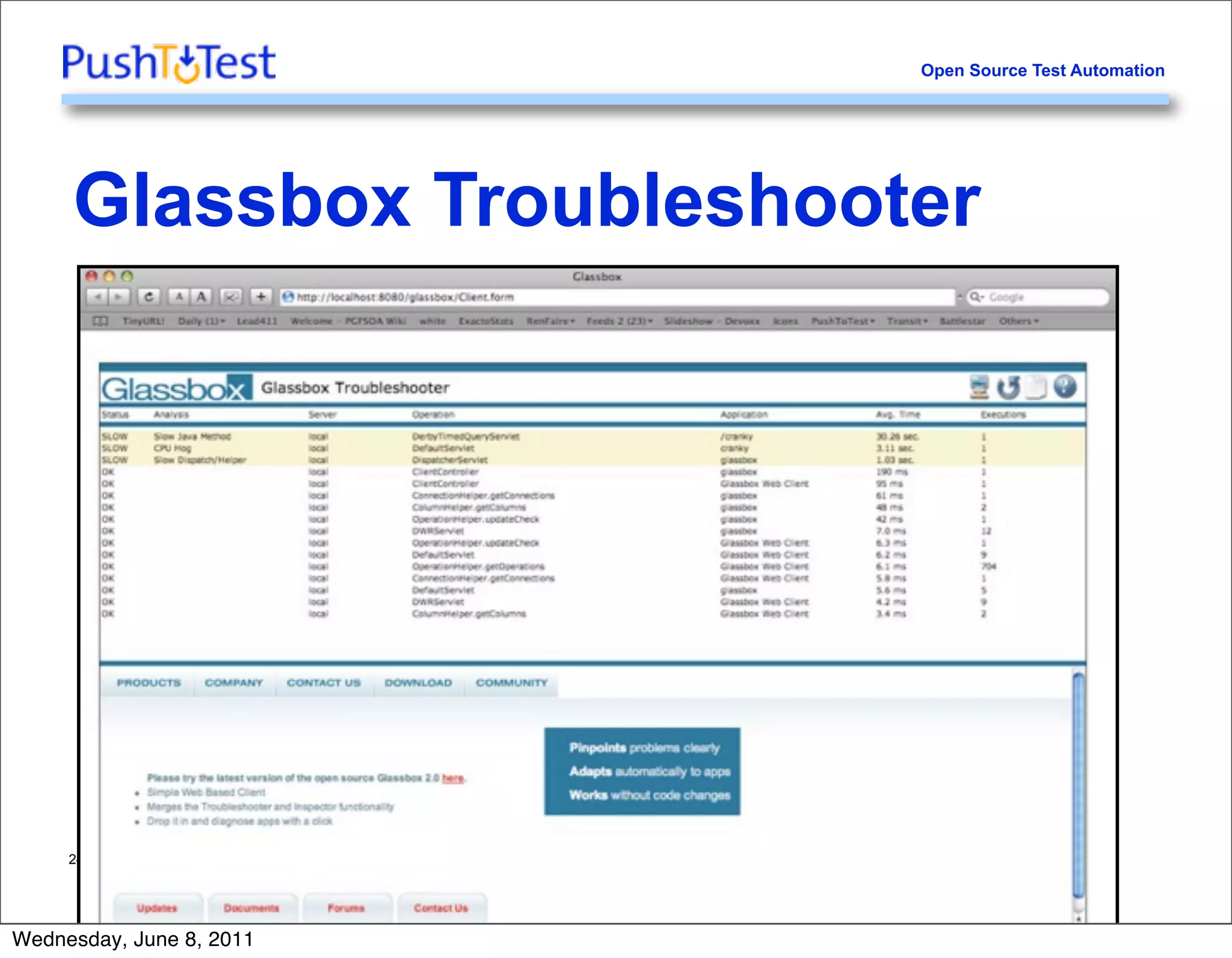
Task: Open the TinyURL! bookmark
Action: coord(143,321)
